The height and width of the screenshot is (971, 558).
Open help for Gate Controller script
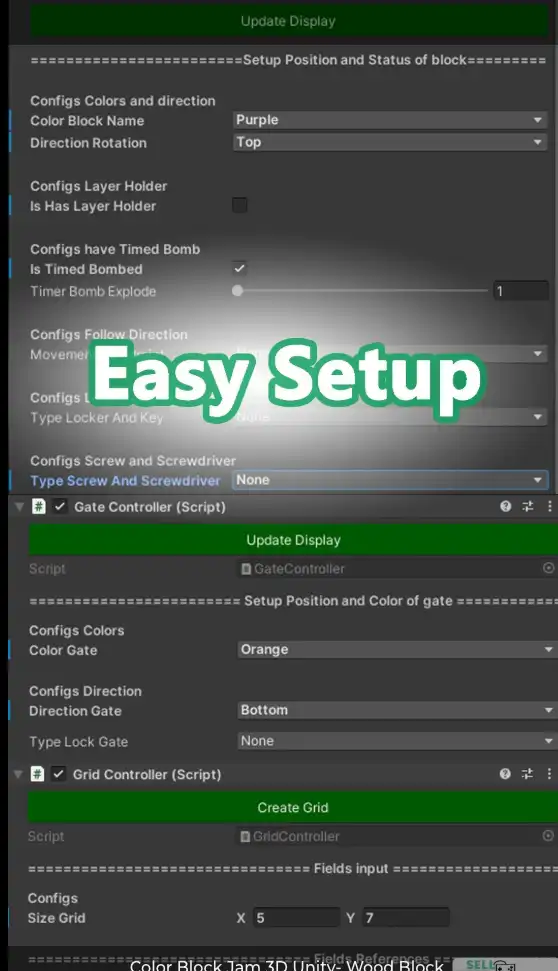coord(506,507)
